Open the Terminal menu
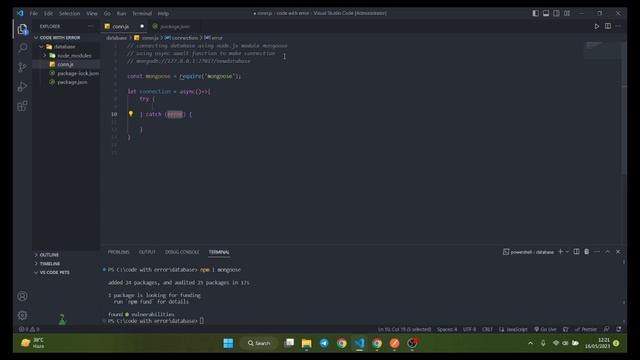Image resolution: width=640 pixels, height=360 pixels. (142, 13)
